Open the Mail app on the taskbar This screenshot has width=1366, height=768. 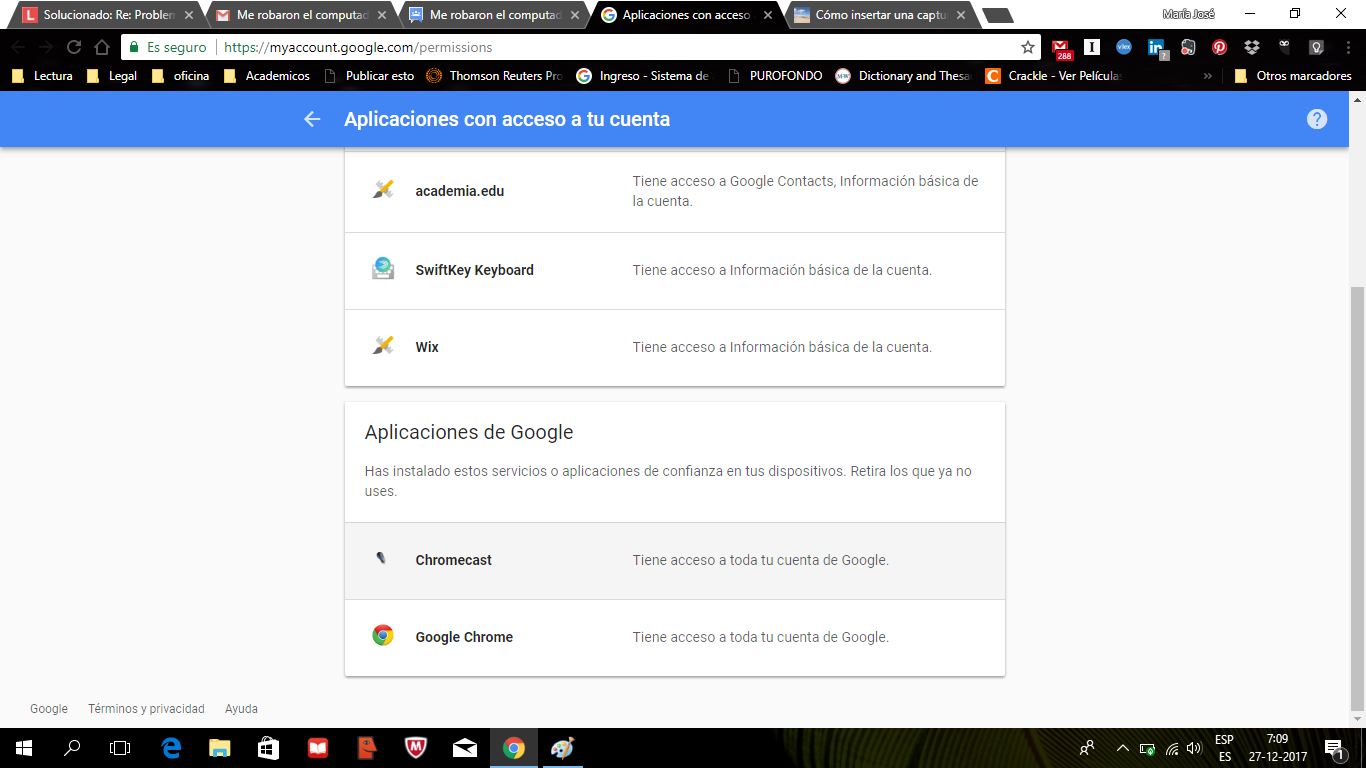[x=465, y=748]
